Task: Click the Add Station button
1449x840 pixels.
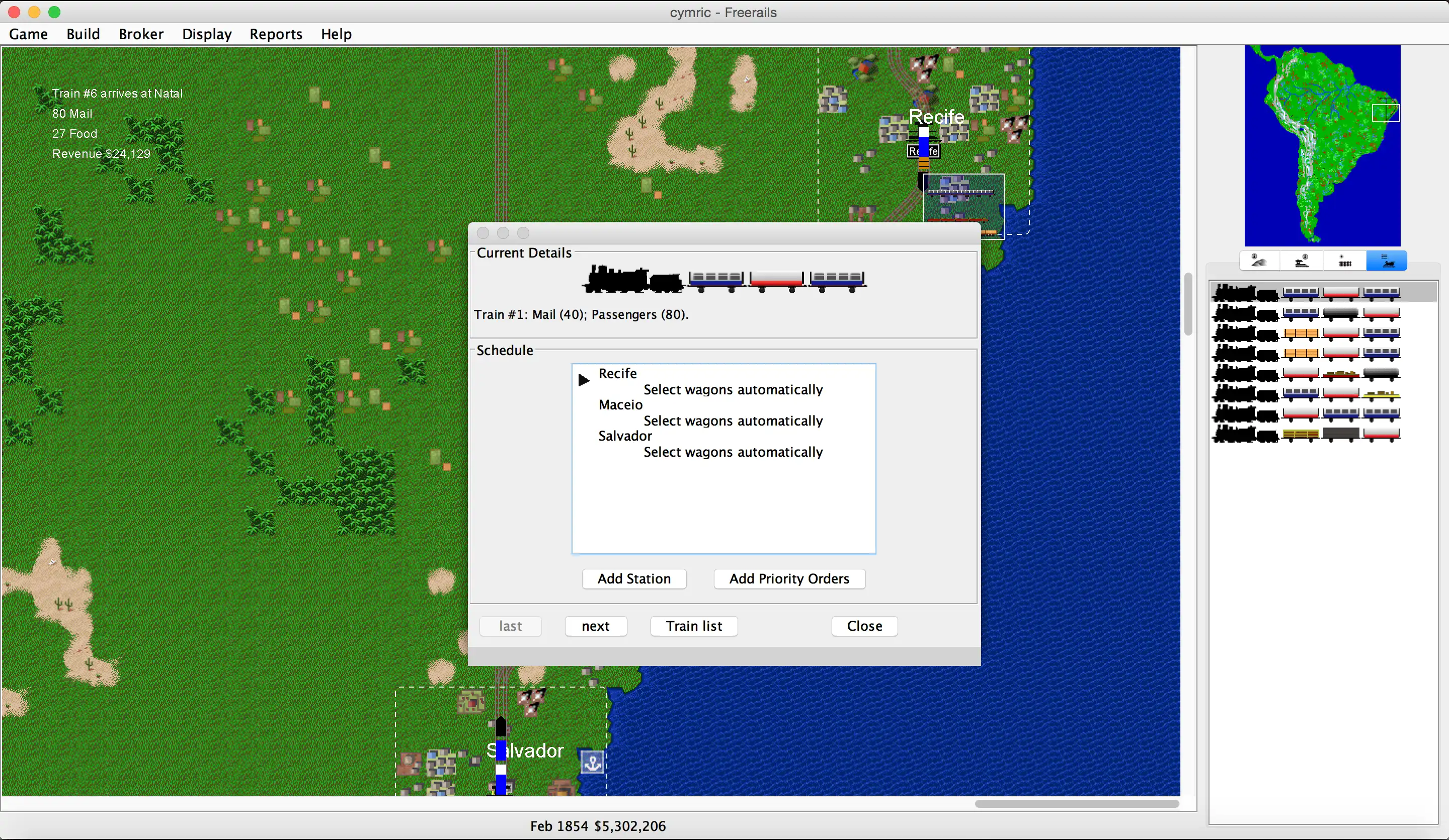Action: tap(634, 578)
